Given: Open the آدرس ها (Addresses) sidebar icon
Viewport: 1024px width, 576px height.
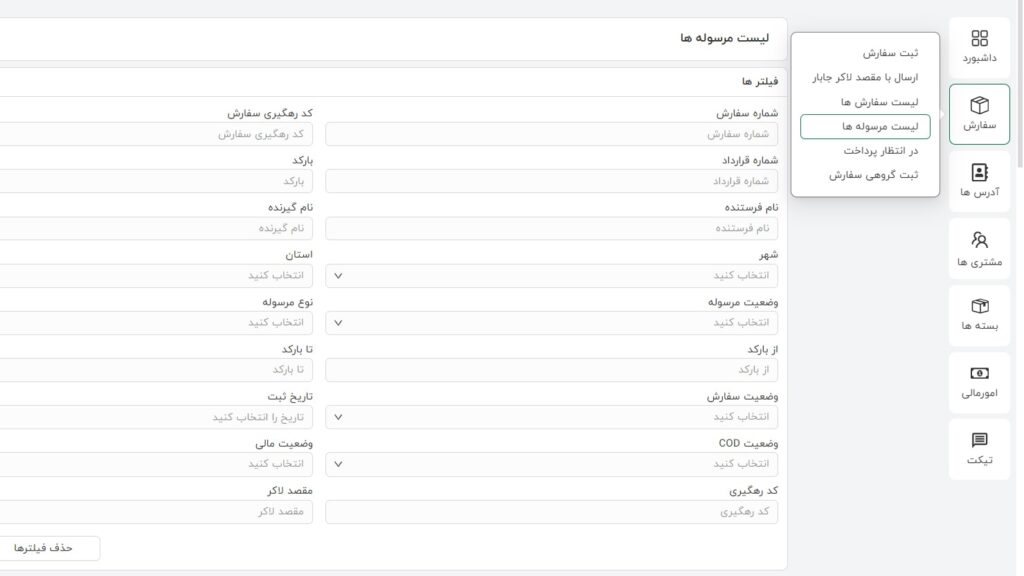Looking at the screenshot, I should coord(981,181).
